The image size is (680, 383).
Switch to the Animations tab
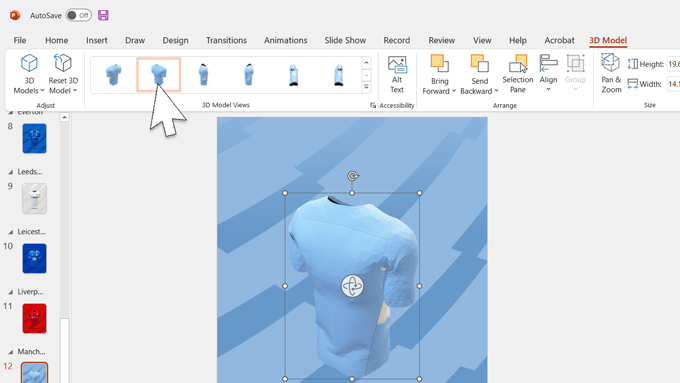(x=285, y=40)
